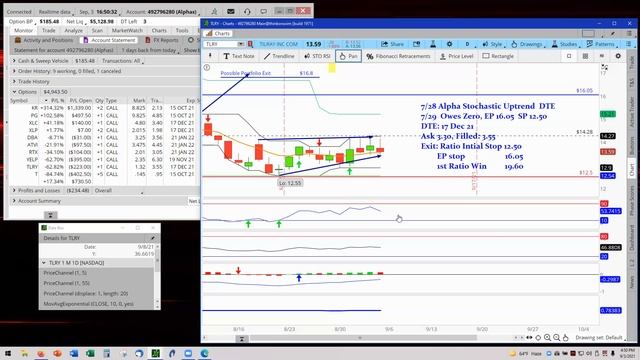Screen dimensions: 640x360
Task: Open the mail icon in main window header
Action: (231, 12)
